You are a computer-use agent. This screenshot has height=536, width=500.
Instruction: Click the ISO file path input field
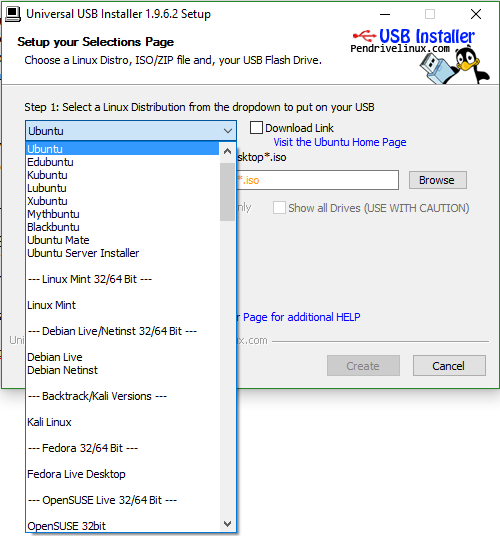click(x=317, y=180)
